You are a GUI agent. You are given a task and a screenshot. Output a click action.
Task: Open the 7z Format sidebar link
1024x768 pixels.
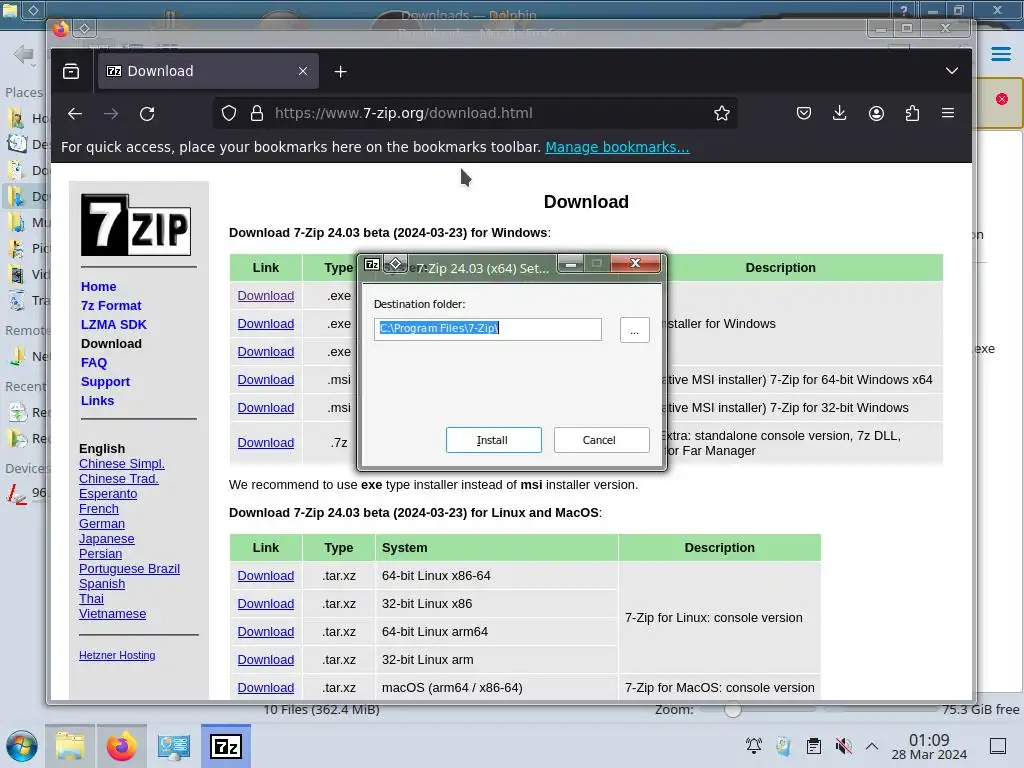pos(111,306)
